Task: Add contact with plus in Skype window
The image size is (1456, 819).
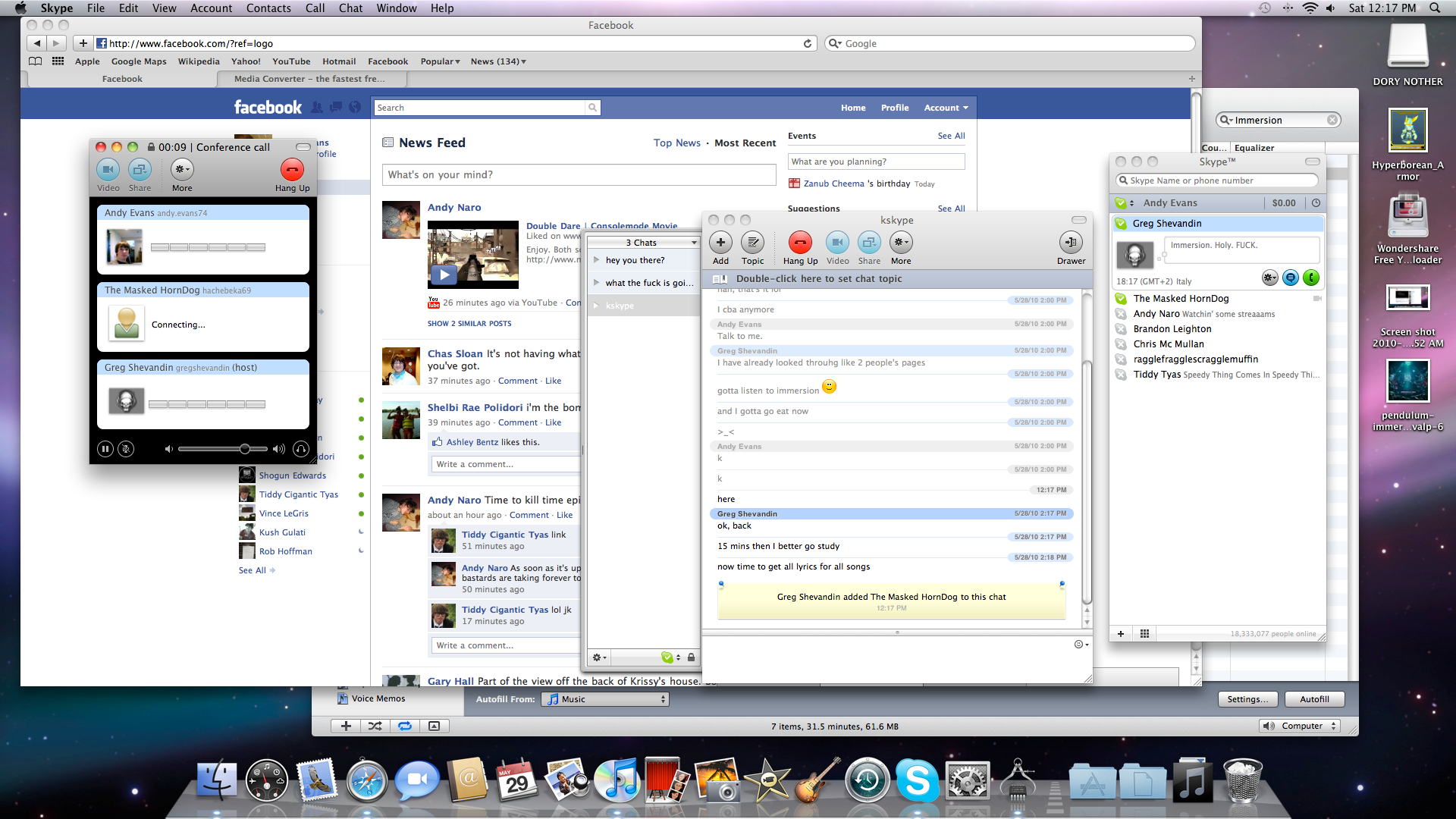Action: (1121, 634)
